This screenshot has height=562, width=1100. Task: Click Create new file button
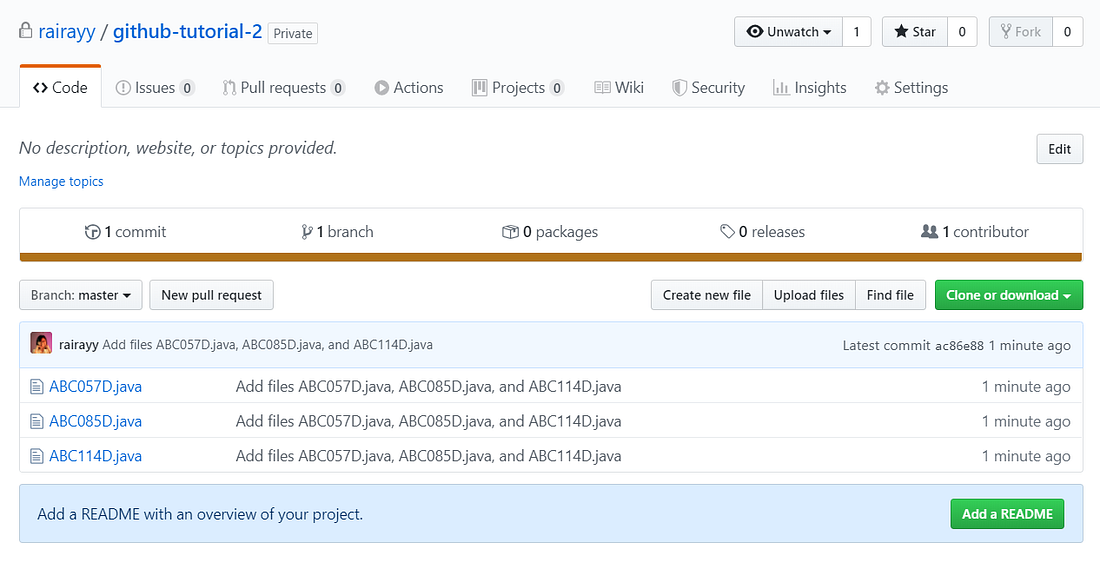706,295
